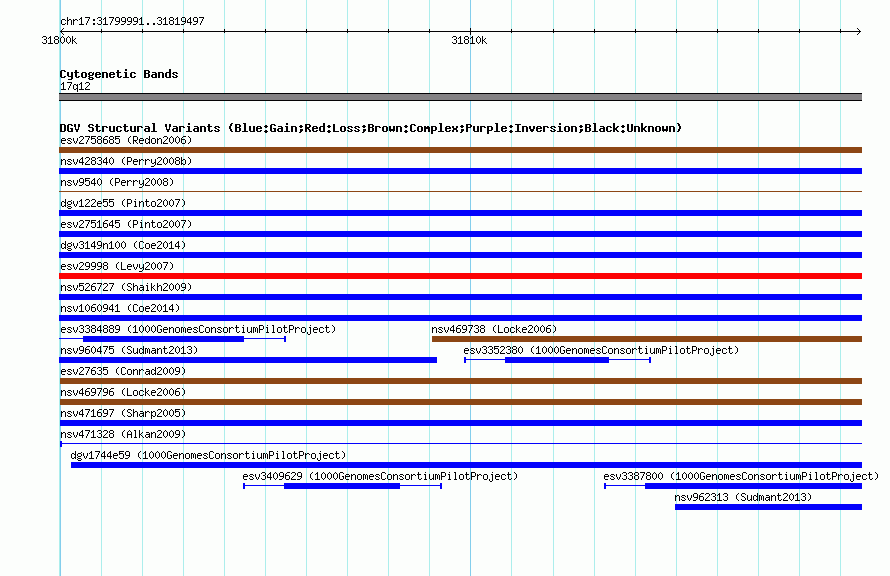The image size is (890, 576).
Task: Click the Cytogenetic Bands track title
Action: click(x=119, y=74)
